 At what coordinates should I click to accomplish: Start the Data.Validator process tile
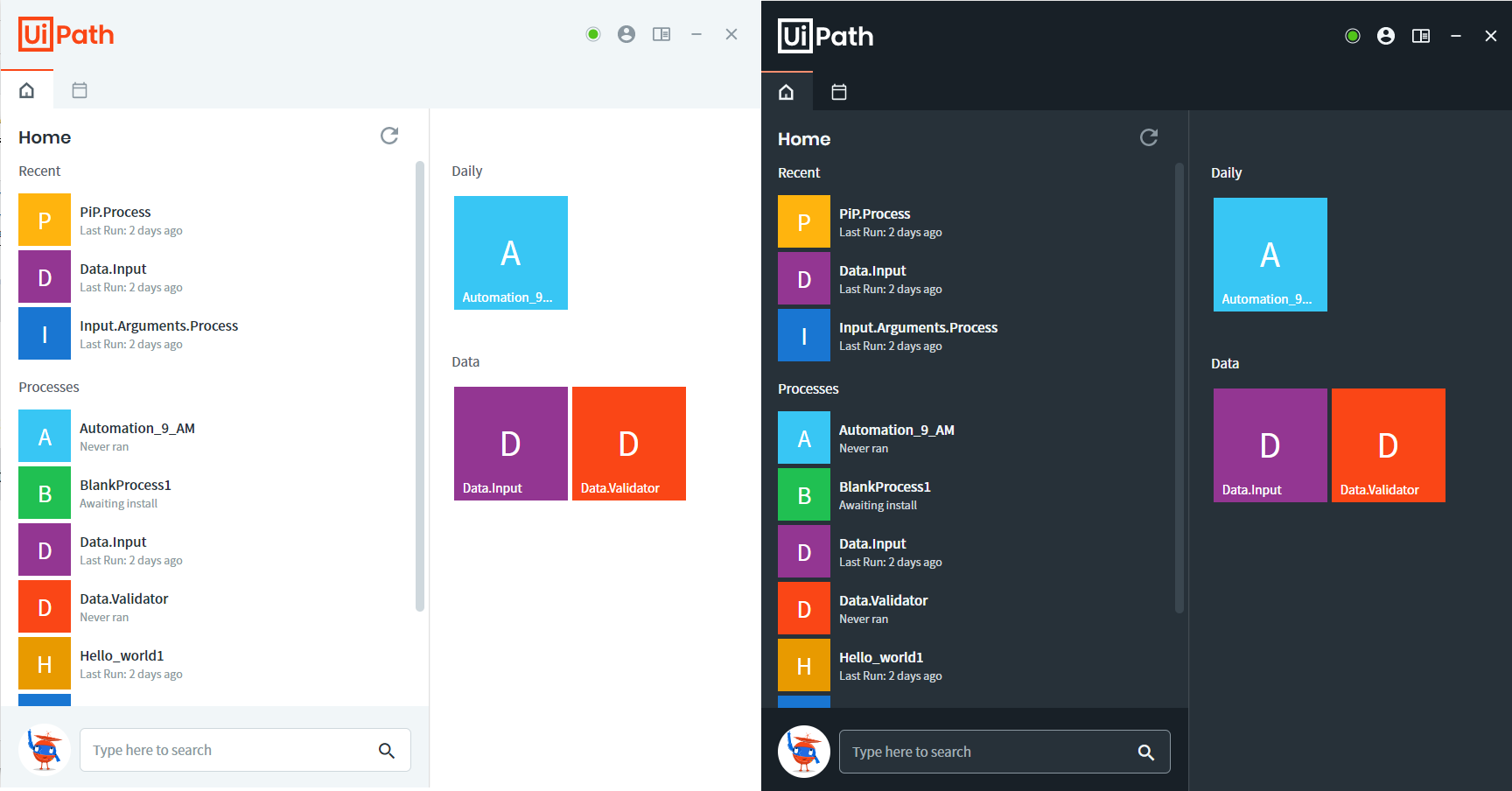1388,444
